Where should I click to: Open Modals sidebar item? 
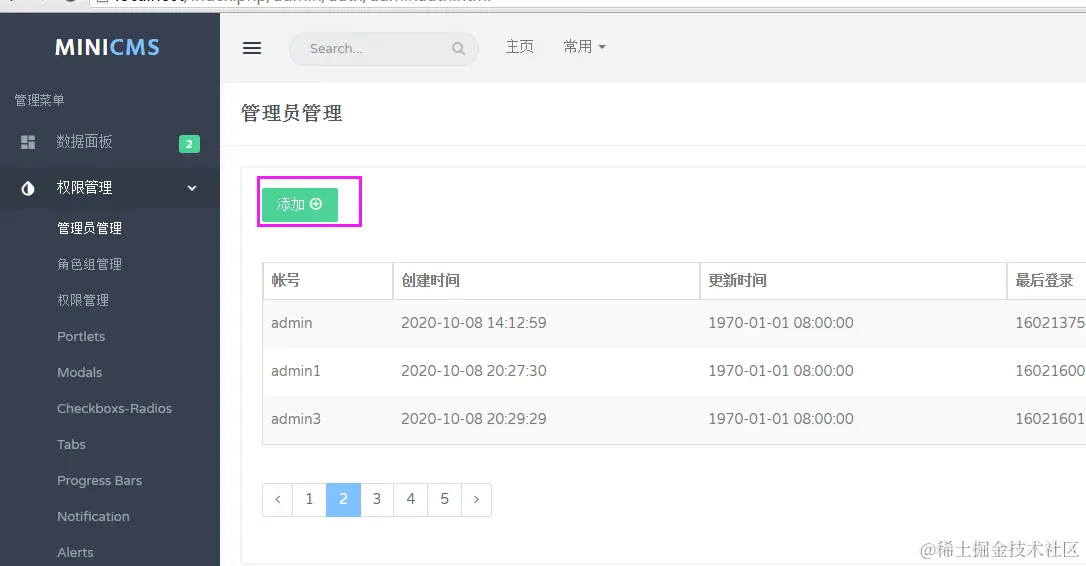tap(80, 372)
